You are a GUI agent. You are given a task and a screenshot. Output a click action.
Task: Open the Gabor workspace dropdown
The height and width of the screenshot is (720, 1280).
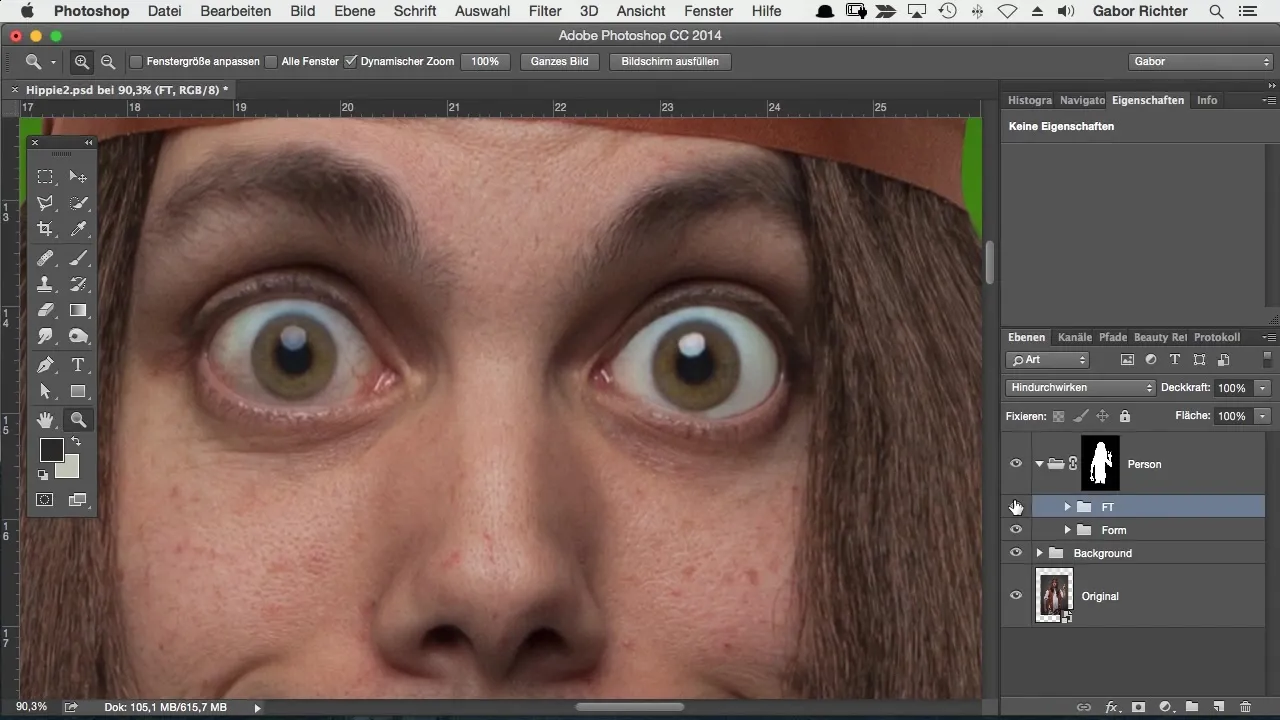coord(1199,62)
